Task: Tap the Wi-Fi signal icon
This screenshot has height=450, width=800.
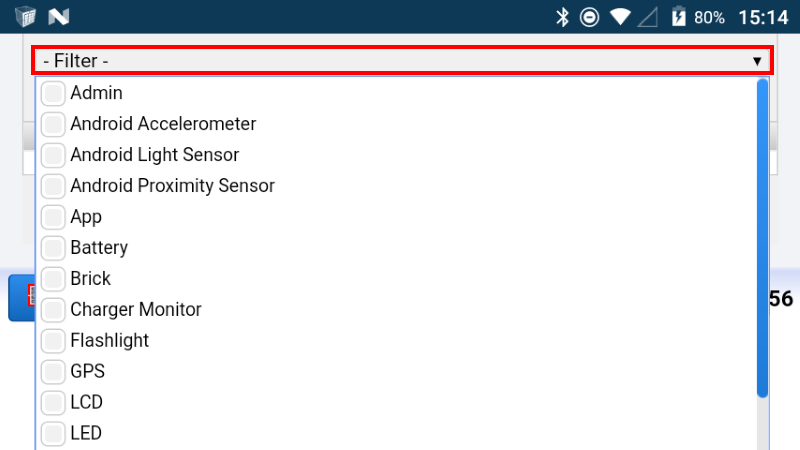Action: 620,17
